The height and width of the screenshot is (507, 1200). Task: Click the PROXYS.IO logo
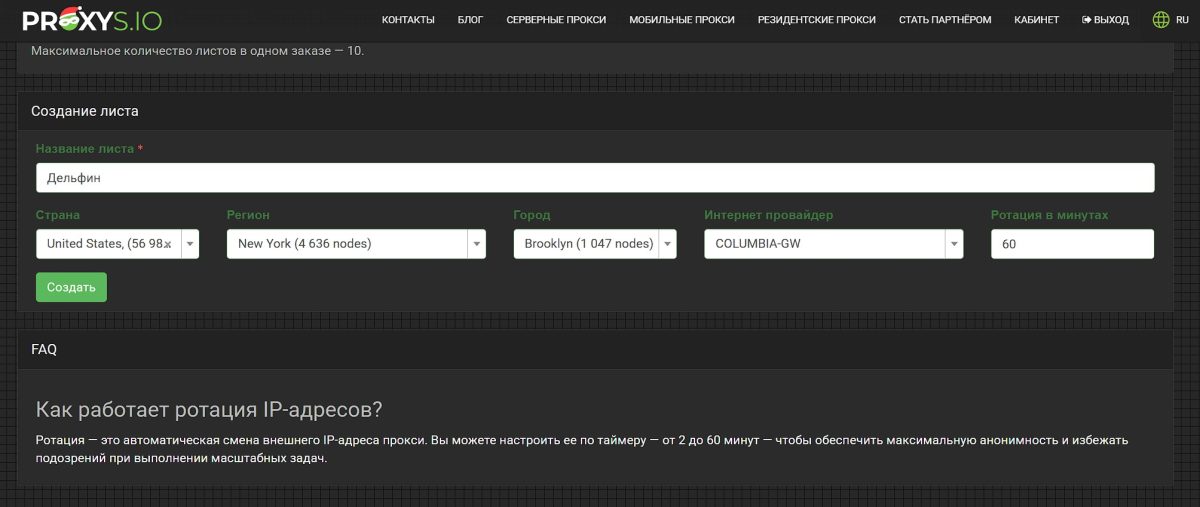click(92, 19)
